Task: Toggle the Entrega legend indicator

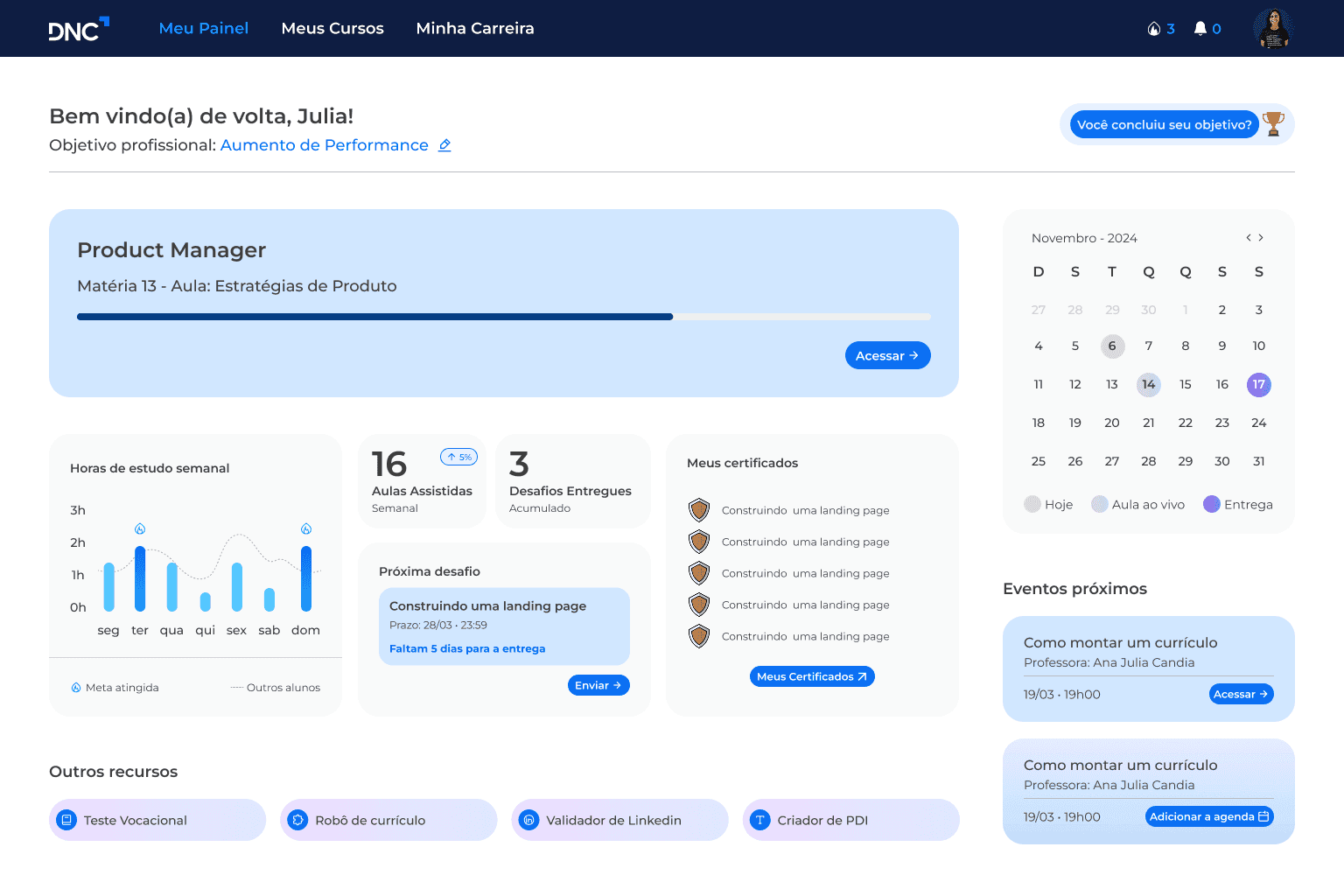Action: (x=1212, y=504)
